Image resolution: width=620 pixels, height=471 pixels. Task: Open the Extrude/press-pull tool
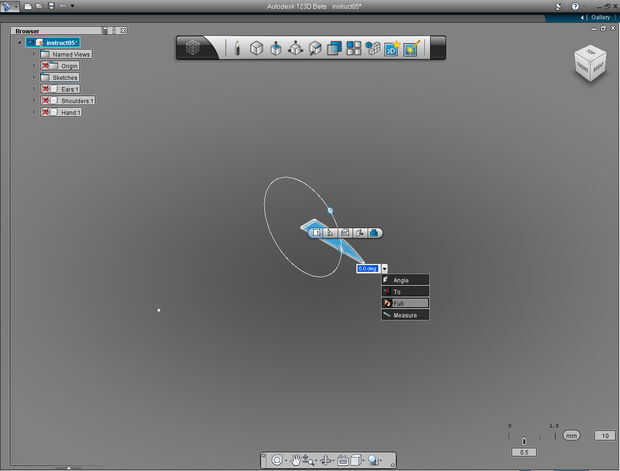pyautogui.click(x=276, y=48)
